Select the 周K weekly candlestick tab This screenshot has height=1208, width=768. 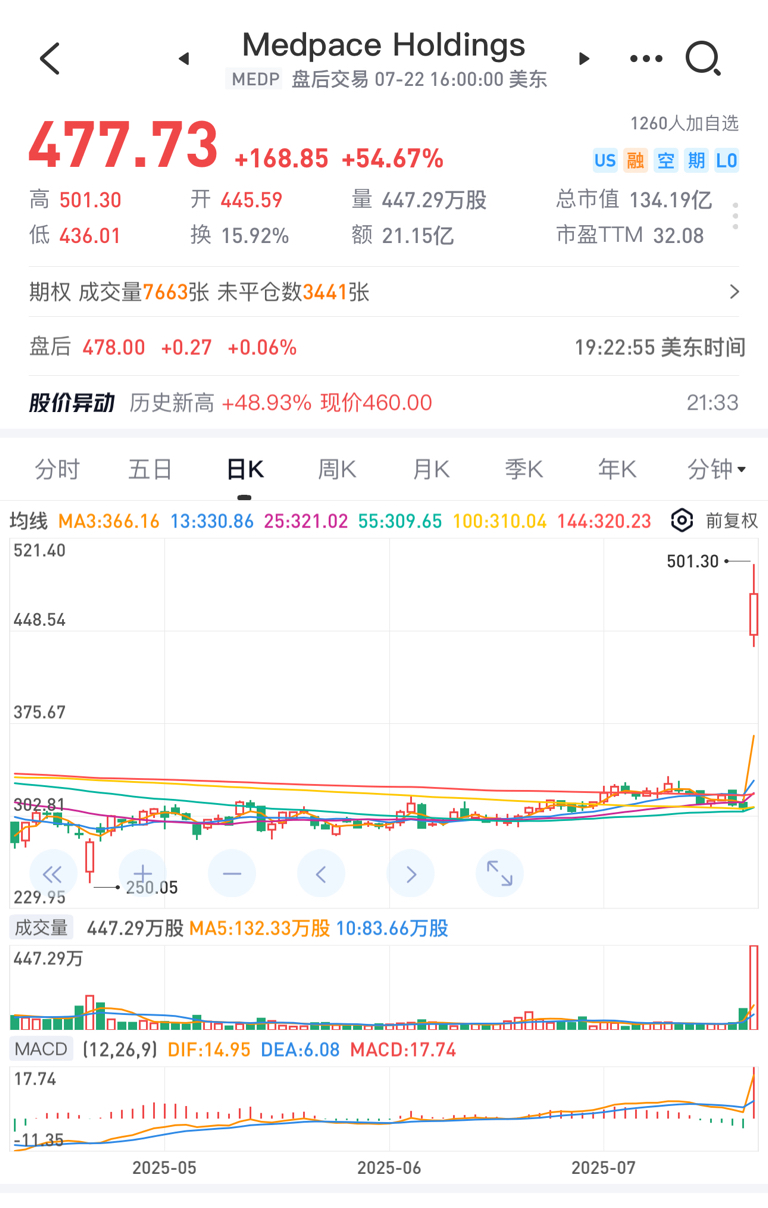[x=337, y=469]
